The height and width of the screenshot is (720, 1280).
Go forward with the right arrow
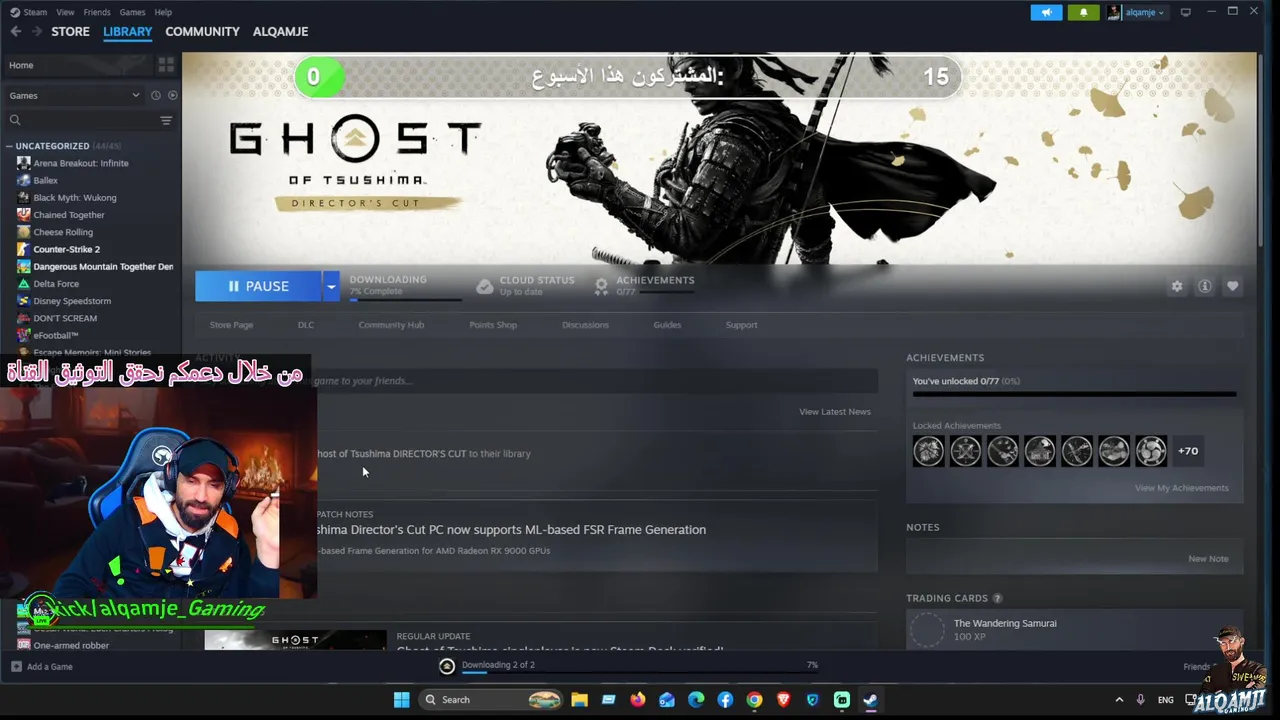pyautogui.click(x=36, y=31)
